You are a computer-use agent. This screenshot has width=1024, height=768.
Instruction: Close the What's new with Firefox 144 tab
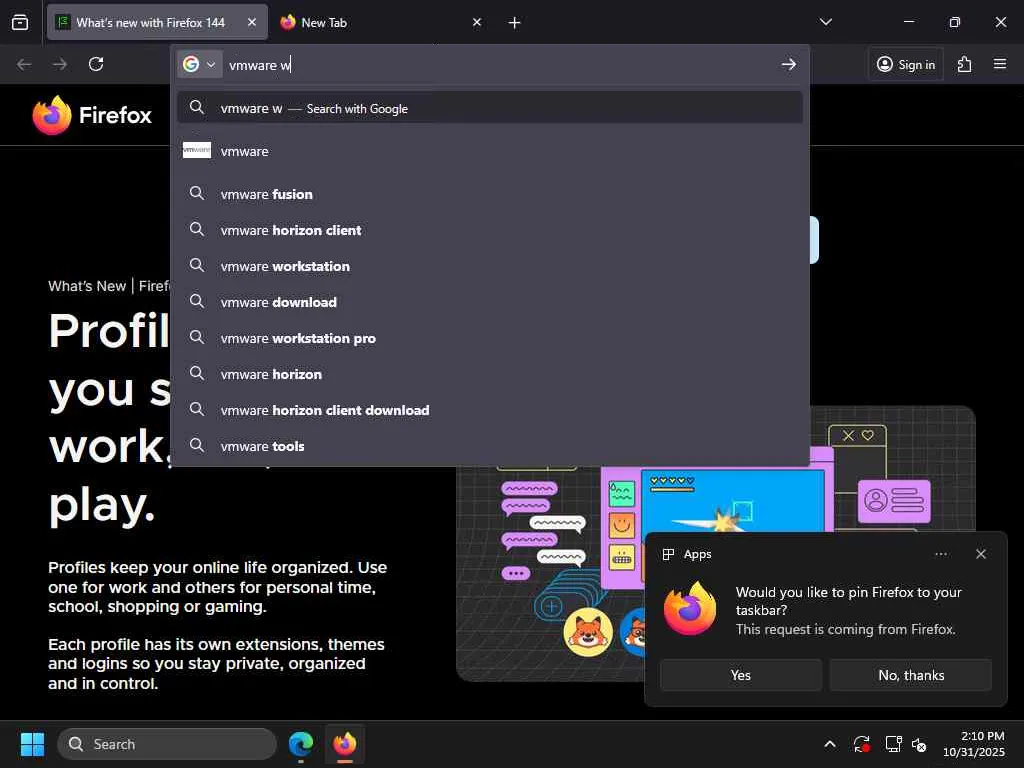click(252, 22)
